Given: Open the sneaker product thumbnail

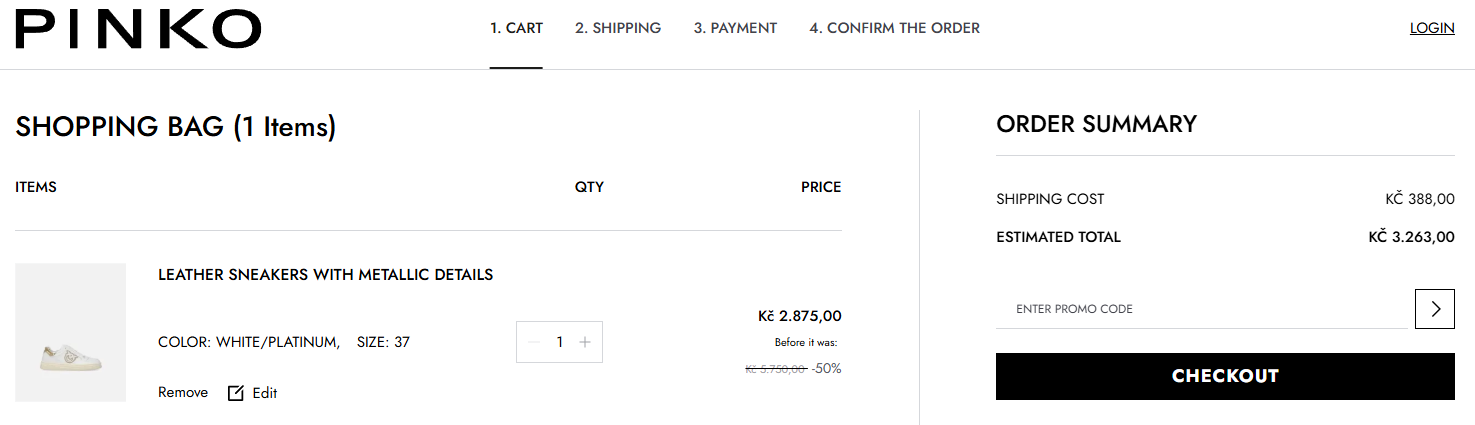Looking at the screenshot, I should [x=70, y=332].
